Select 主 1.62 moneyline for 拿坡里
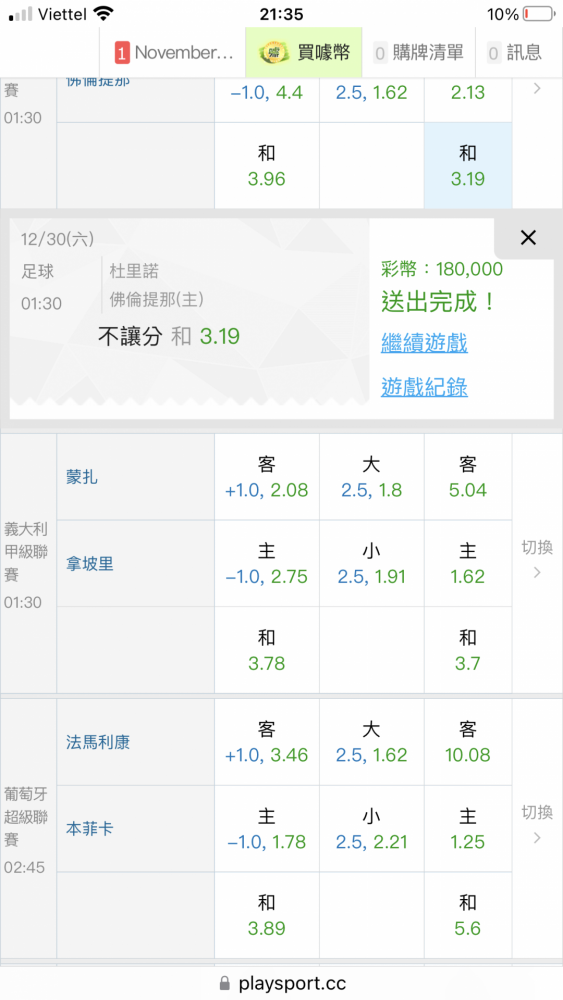The image size is (563, 1000). [468, 563]
